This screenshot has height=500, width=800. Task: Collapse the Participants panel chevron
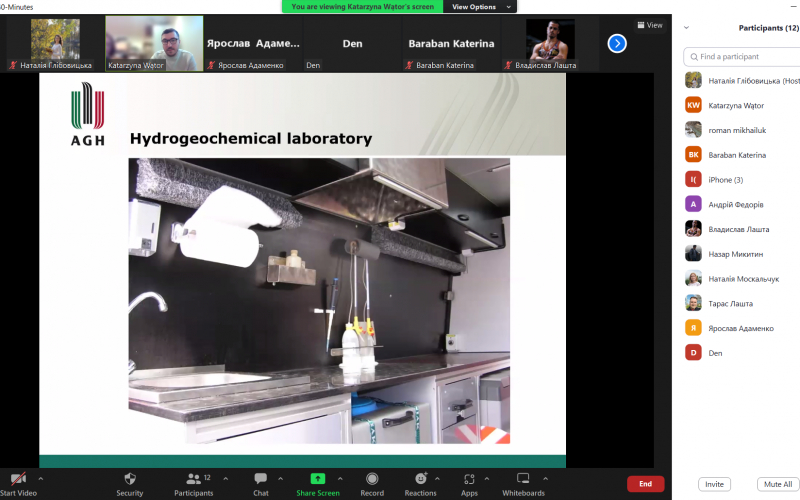click(x=686, y=28)
